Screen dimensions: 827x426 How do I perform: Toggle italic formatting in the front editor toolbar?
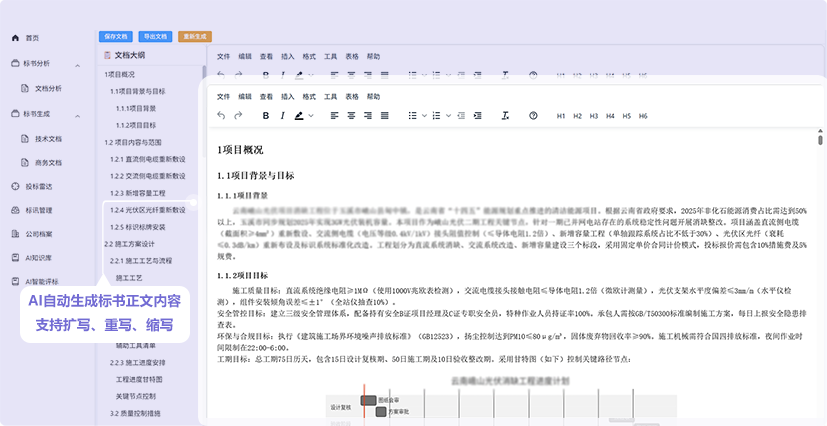[x=282, y=116]
